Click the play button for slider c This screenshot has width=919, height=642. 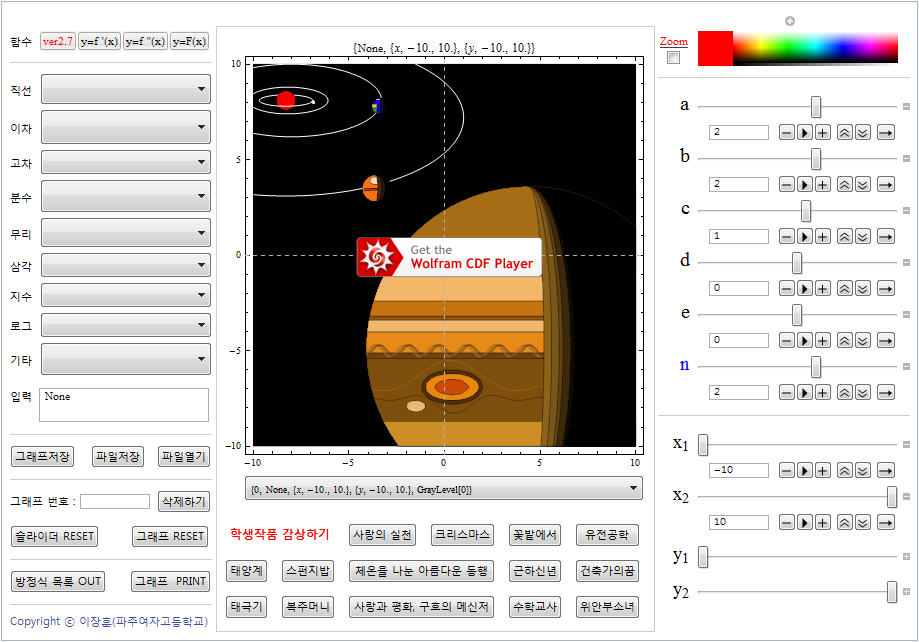coord(805,236)
